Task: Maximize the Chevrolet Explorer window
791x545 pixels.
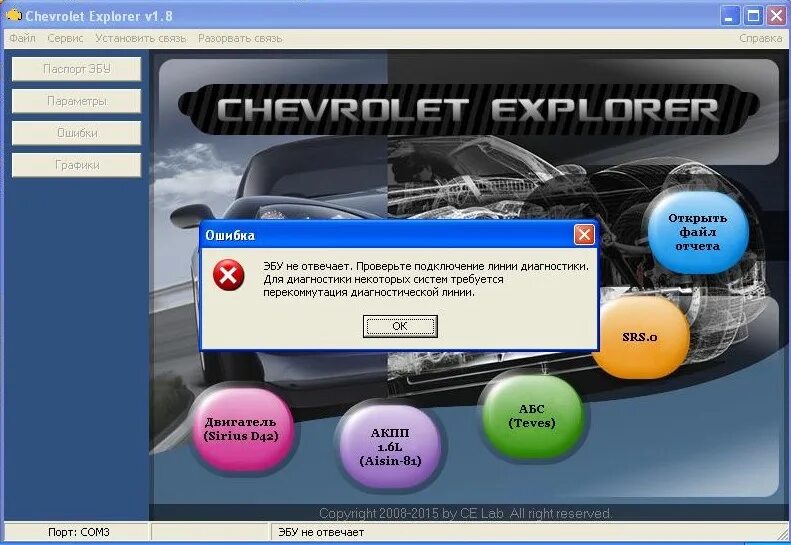Action: coord(753,16)
